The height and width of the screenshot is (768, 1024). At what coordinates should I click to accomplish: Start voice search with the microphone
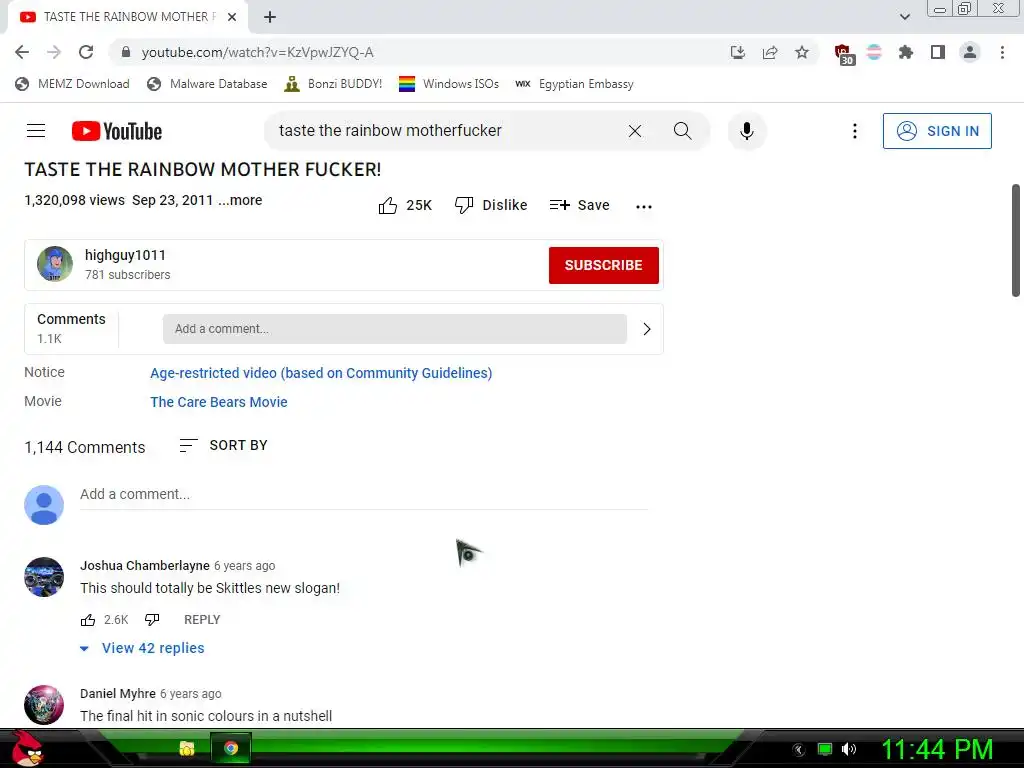coord(746,131)
